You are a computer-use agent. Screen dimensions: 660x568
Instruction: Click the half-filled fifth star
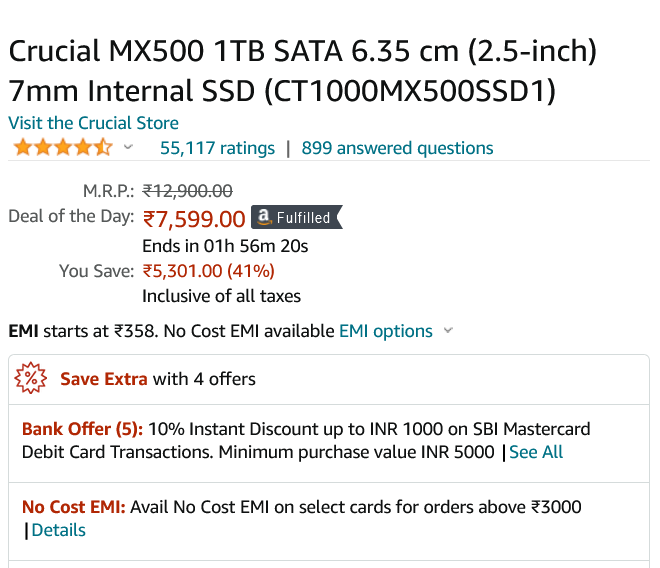click(x=104, y=148)
